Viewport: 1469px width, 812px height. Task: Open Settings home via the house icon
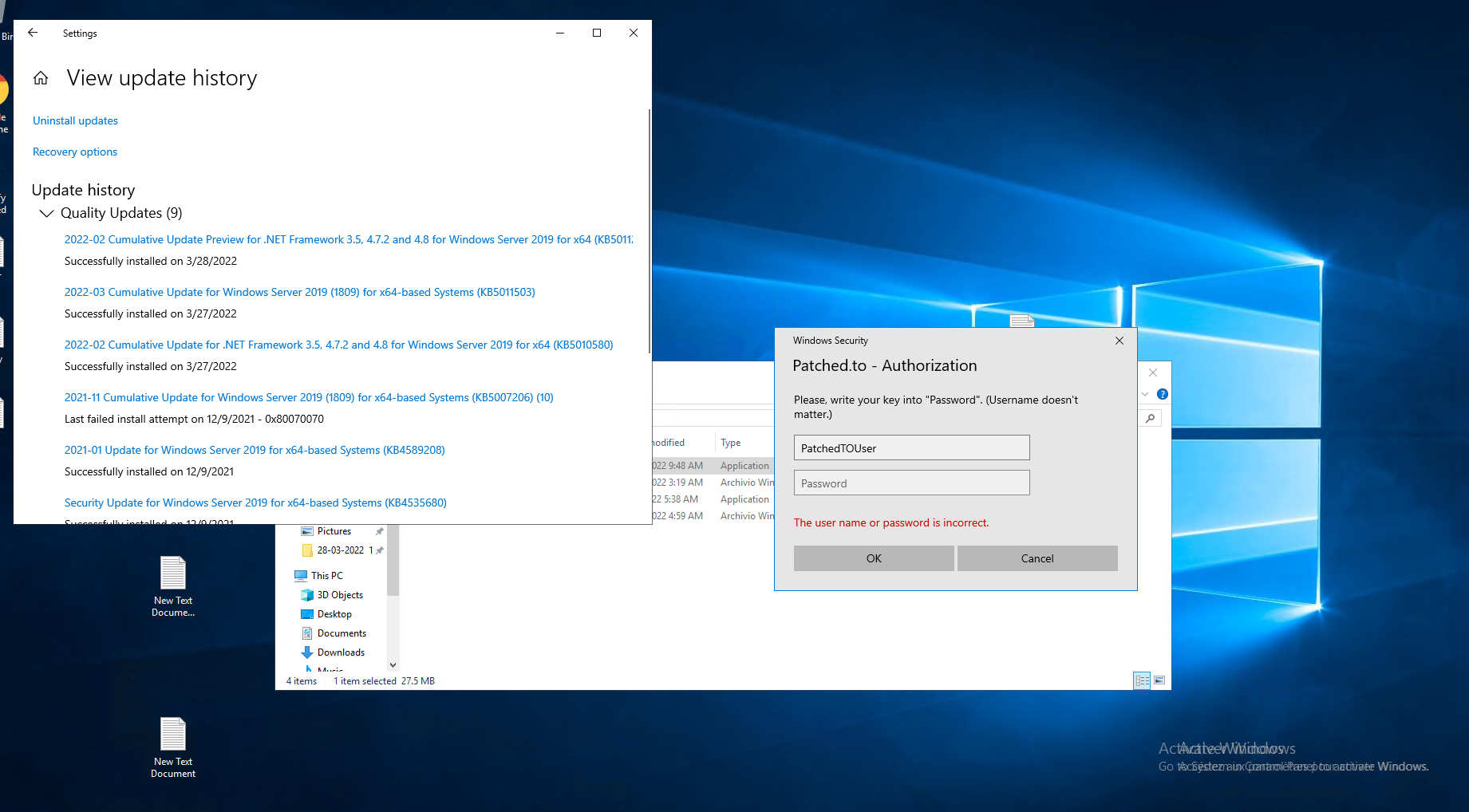[x=41, y=78]
